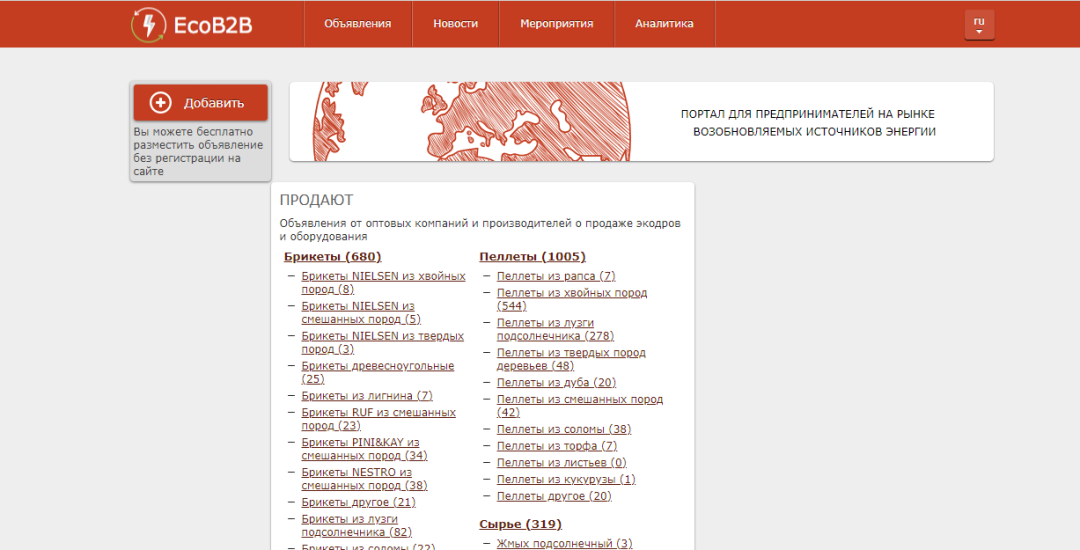Open Брикеты NIELSEN из хвойных пород link
The height and width of the screenshot is (550, 1080).
pos(383,283)
